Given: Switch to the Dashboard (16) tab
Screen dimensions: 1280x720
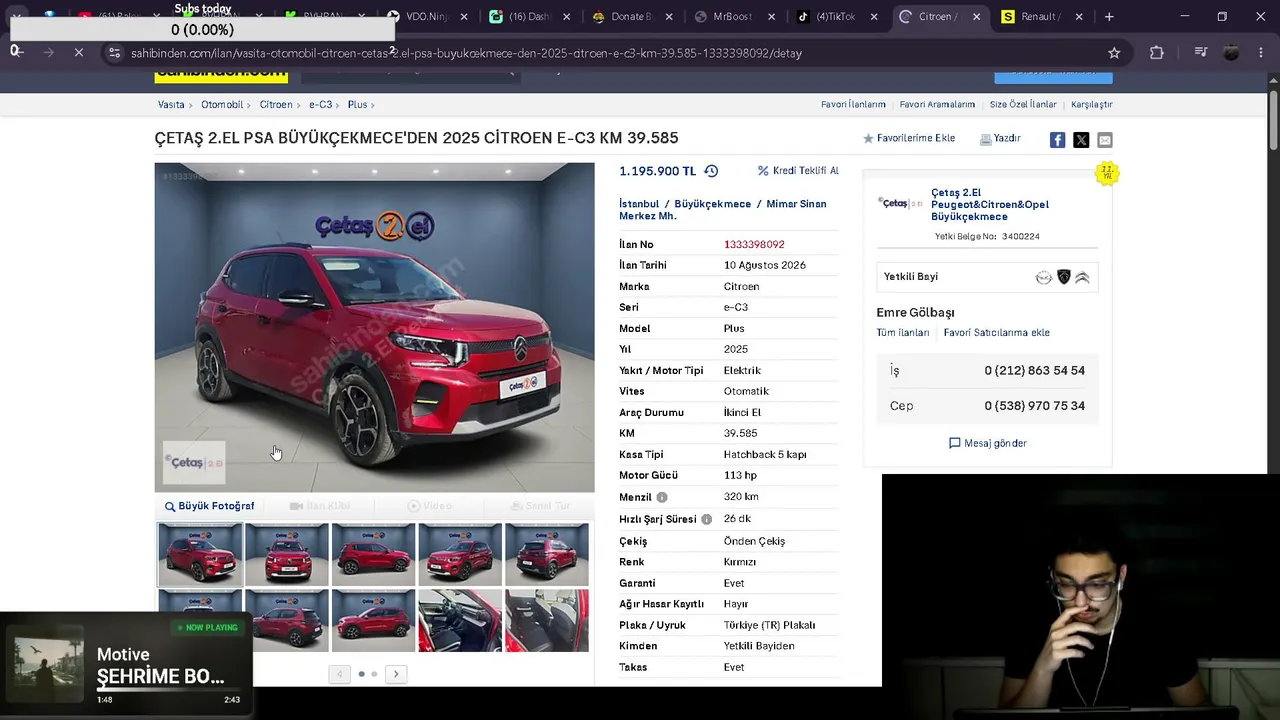Looking at the screenshot, I should [531, 17].
